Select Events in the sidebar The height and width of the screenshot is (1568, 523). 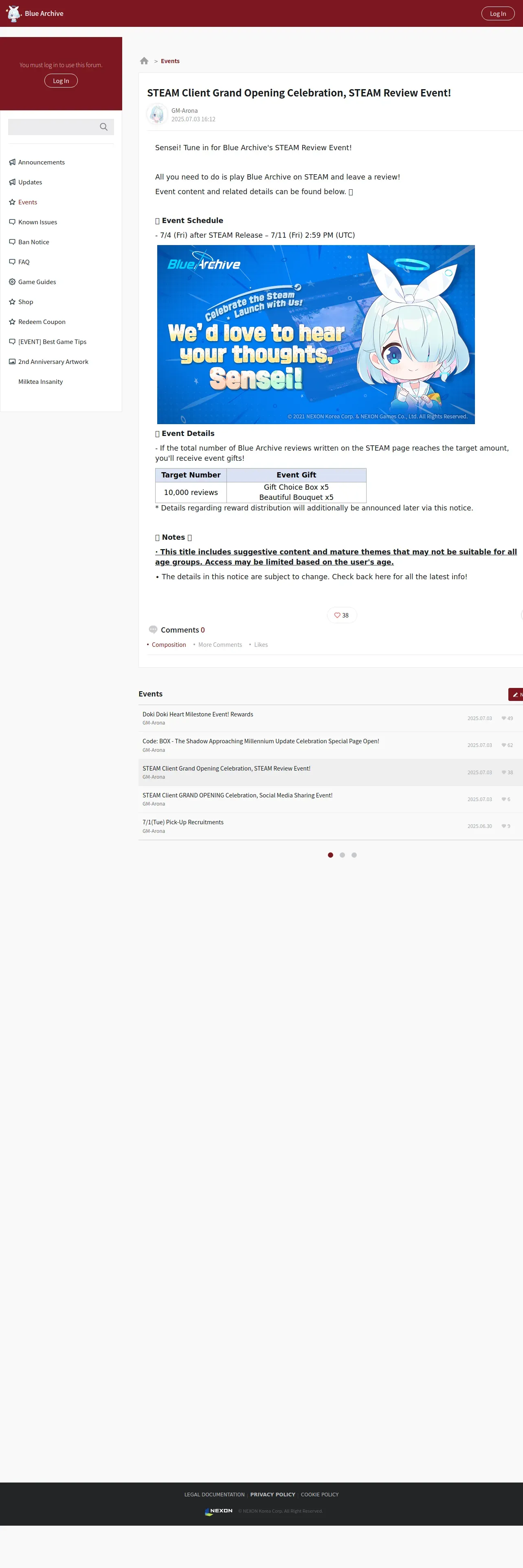(27, 202)
